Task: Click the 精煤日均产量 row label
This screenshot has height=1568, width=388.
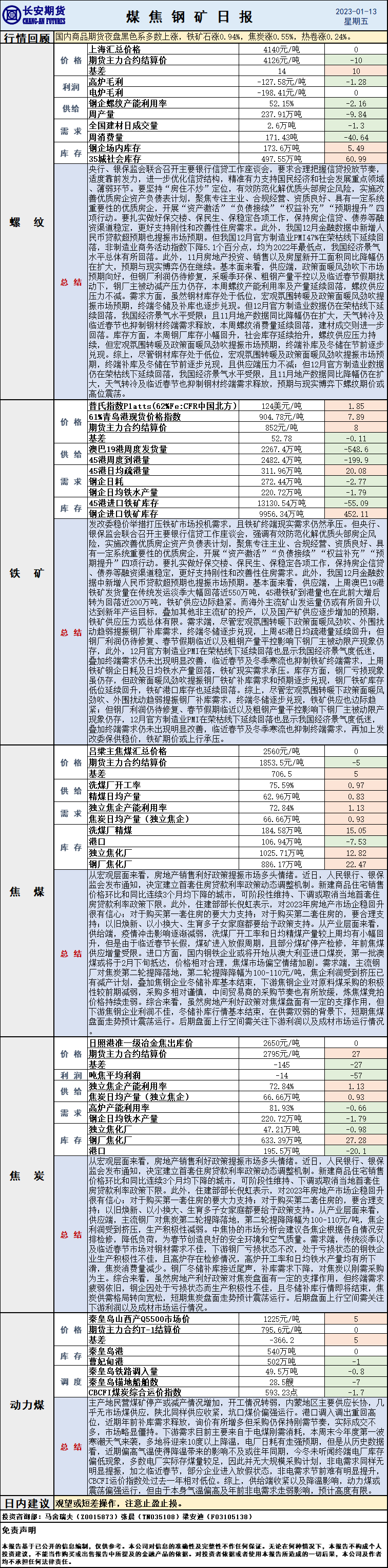Action: [114, 796]
